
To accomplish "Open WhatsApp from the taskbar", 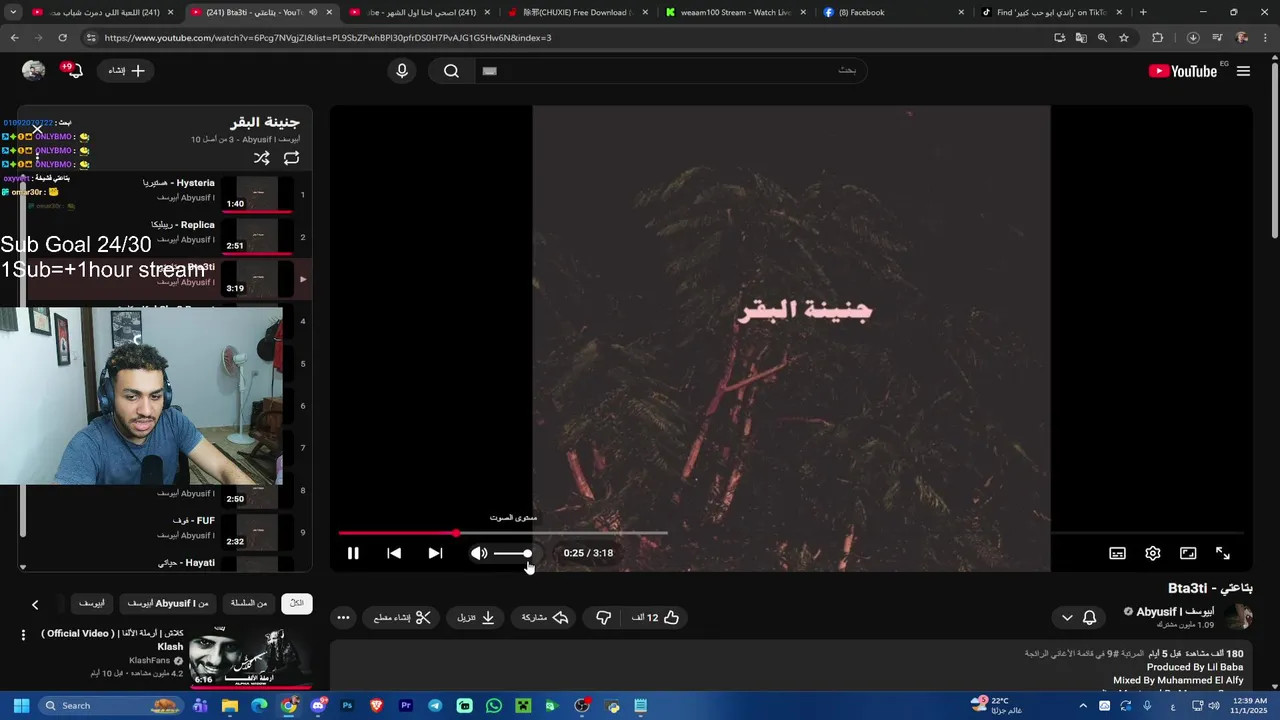I will tap(494, 705).
